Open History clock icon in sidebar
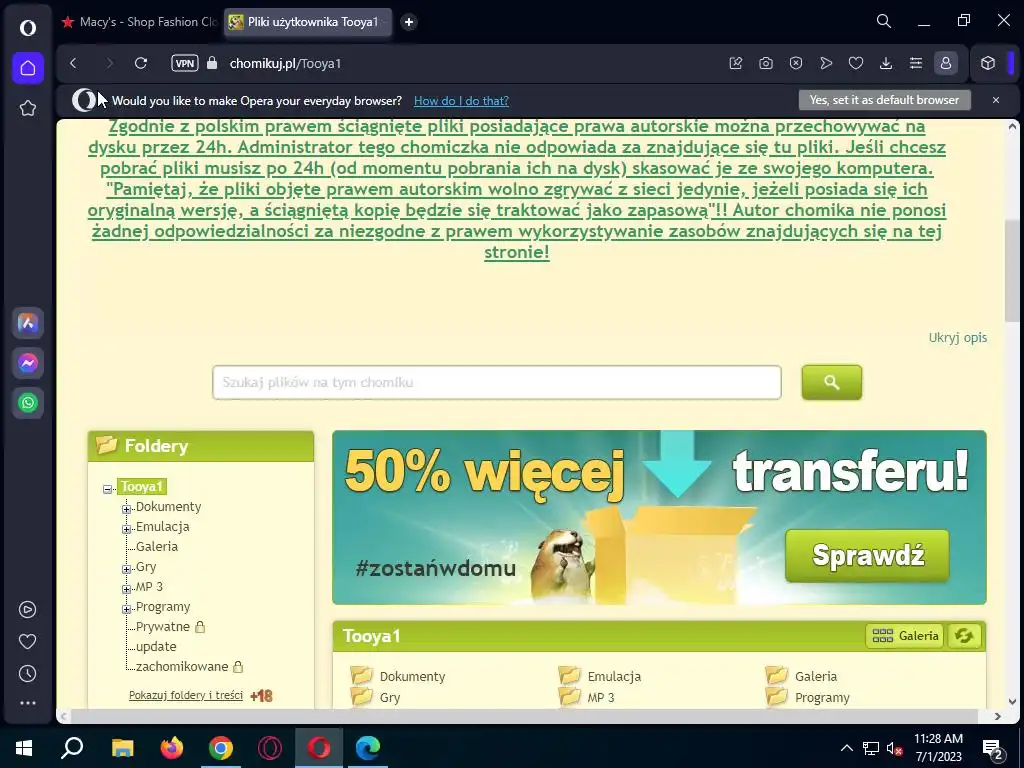 [x=27, y=673]
